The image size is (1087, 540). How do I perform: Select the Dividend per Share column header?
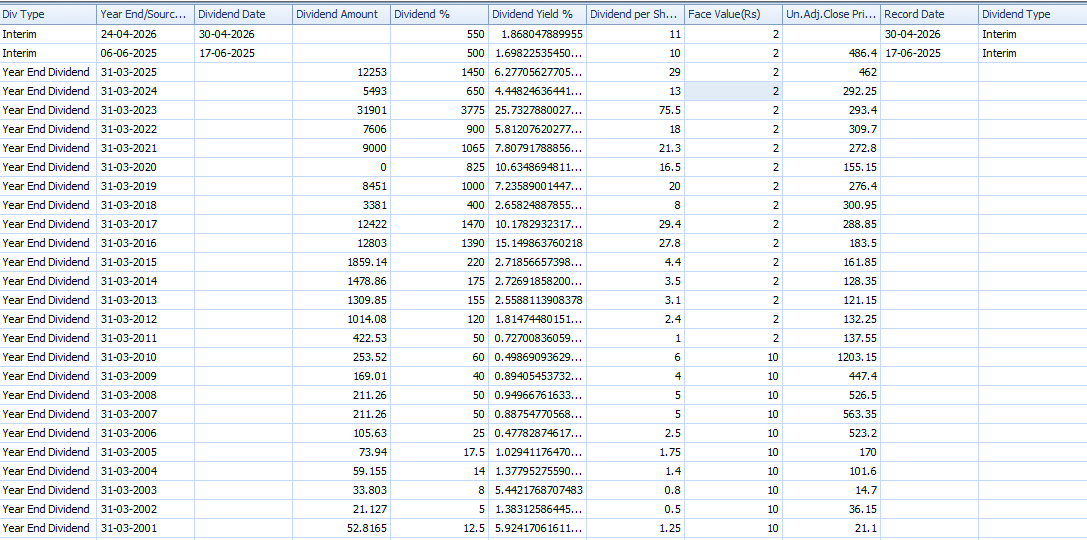pyautogui.click(x=635, y=14)
